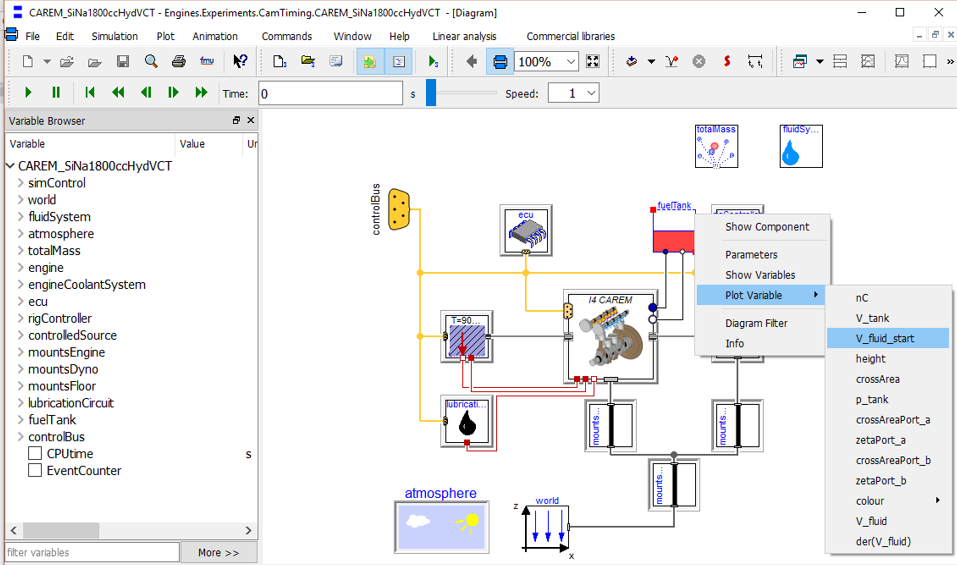Expand the fuelTank tree node

(20, 420)
